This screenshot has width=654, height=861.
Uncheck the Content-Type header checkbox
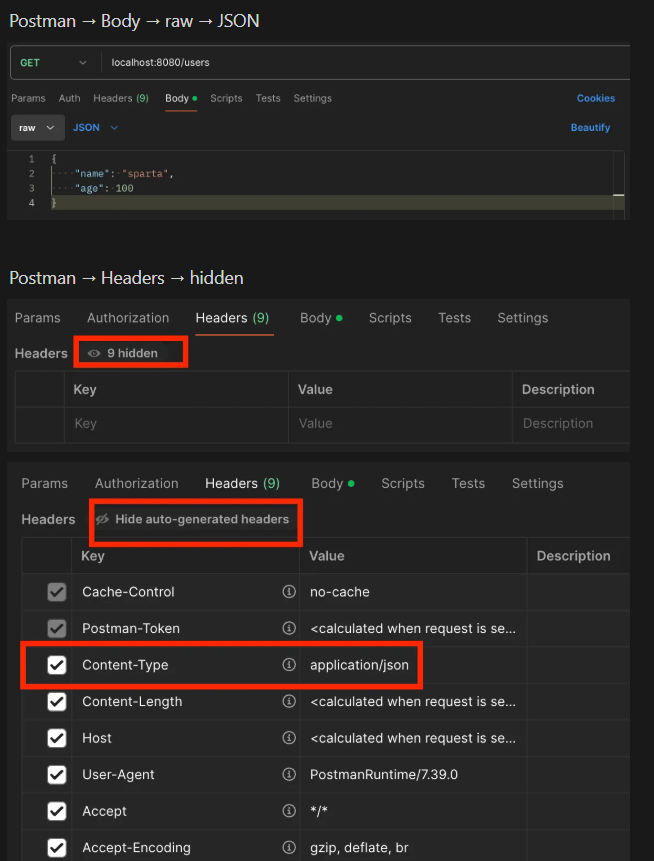[57, 665]
